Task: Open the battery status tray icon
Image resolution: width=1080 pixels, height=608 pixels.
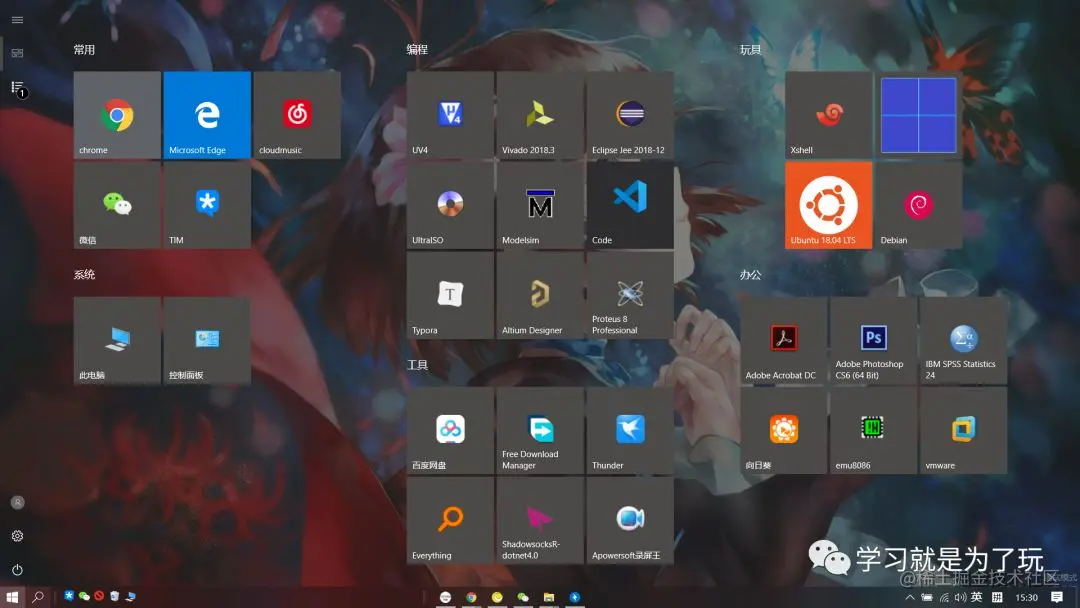Action: pyautogui.click(x=927, y=598)
